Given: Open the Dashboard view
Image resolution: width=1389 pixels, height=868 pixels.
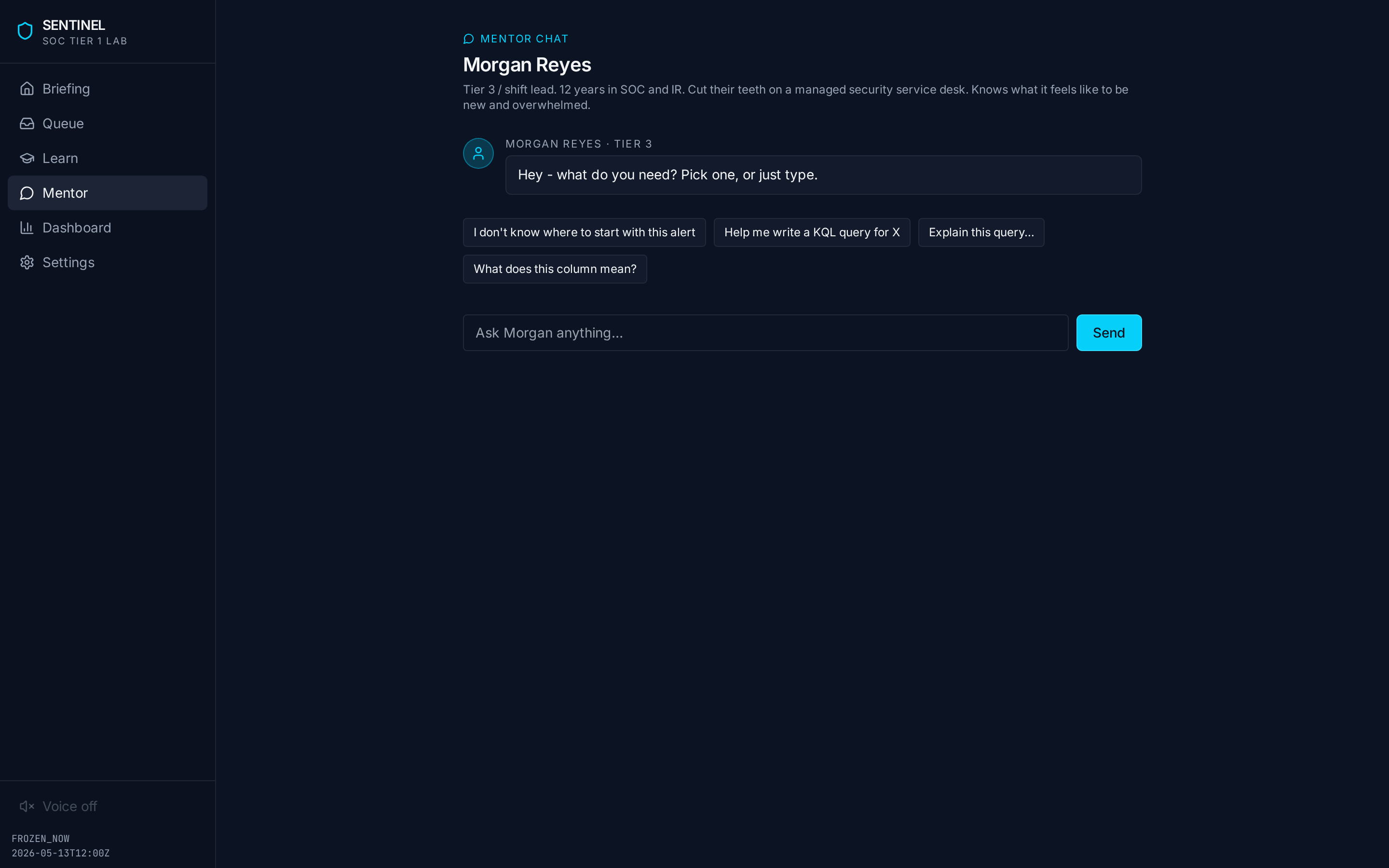Looking at the screenshot, I should 108,227.
